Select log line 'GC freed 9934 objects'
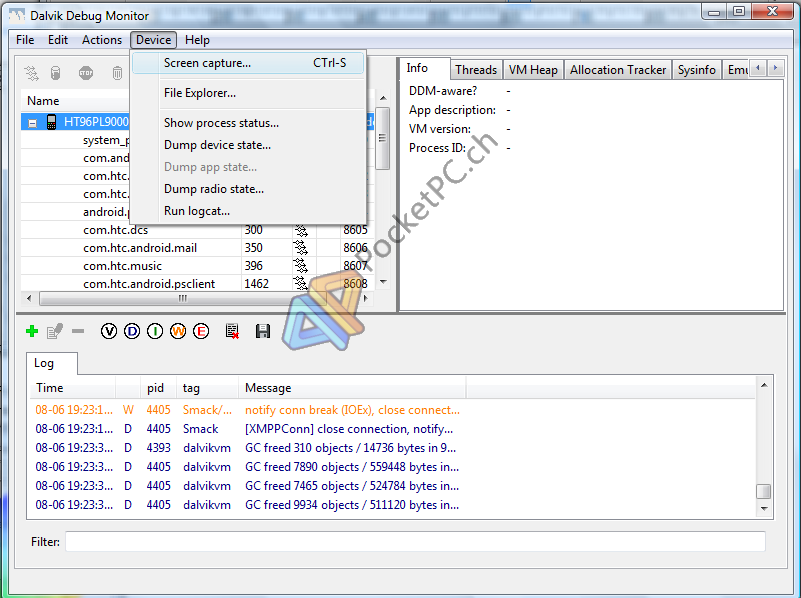801x598 pixels. tap(392, 505)
